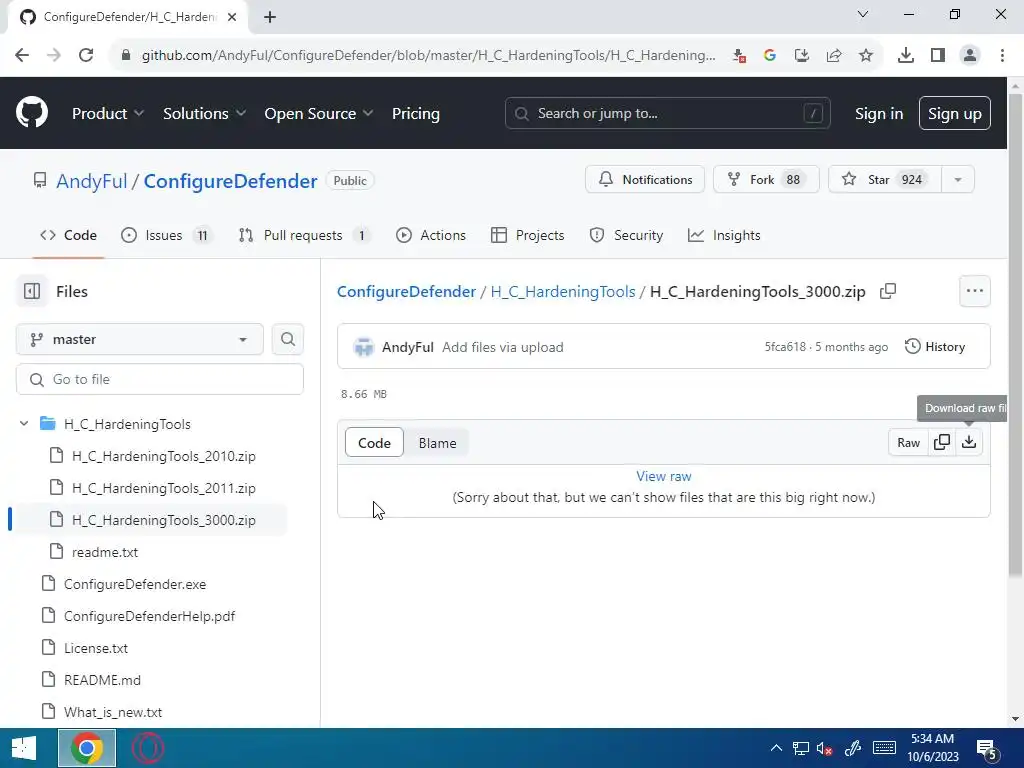Open the Windows Start menu
The width and height of the screenshot is (1024, 768).
(24, 748)
